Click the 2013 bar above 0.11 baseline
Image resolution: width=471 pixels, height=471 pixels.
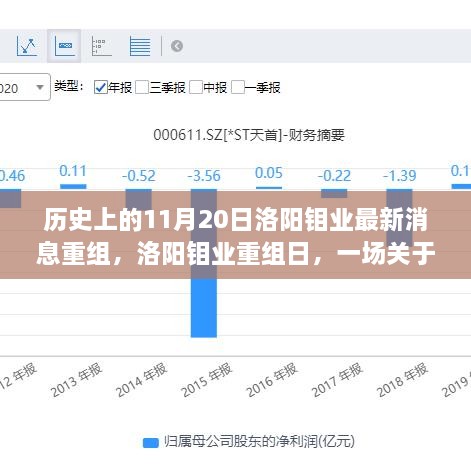(73, 187)
